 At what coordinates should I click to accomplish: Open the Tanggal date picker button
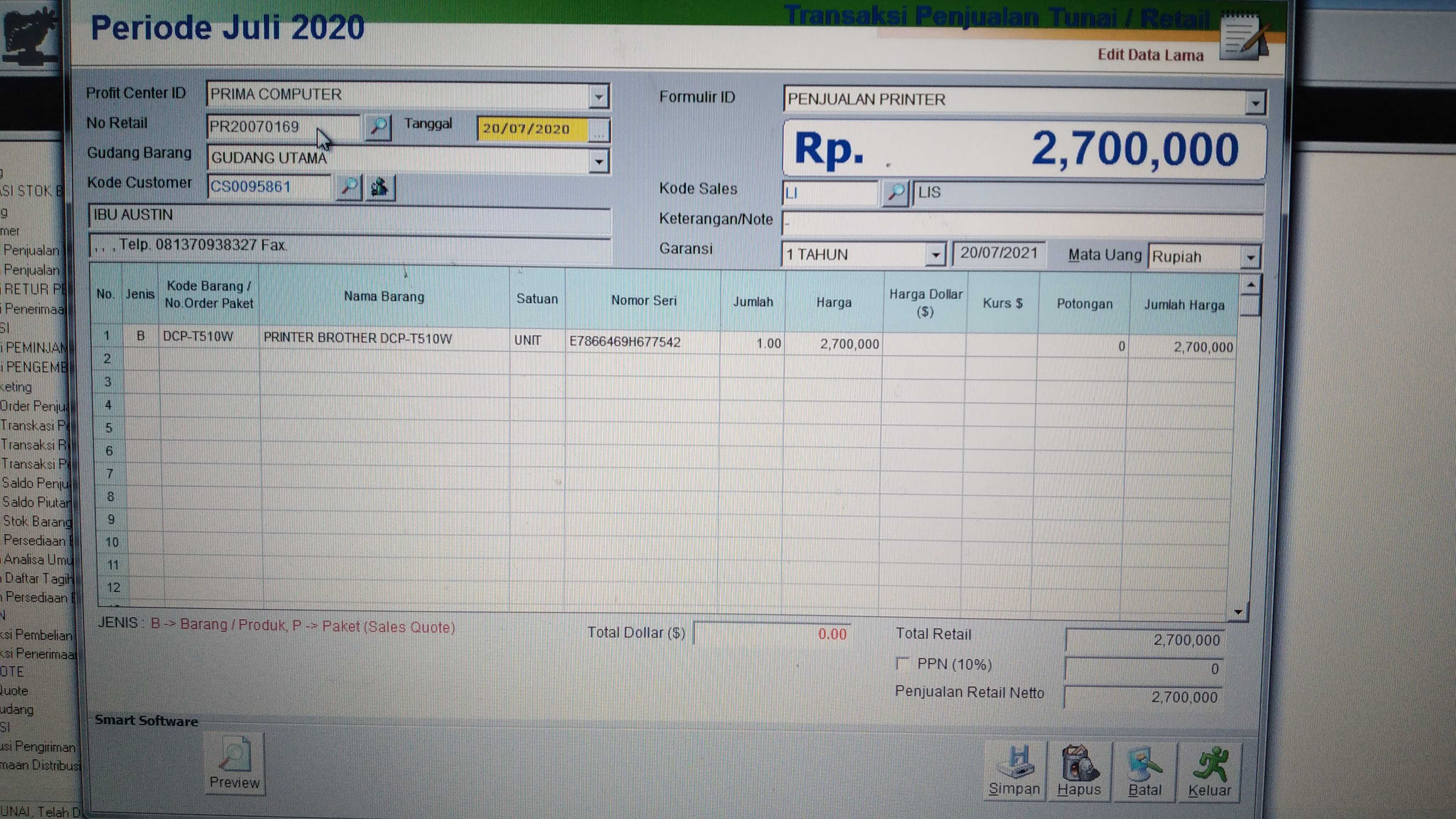click(599, 130)
